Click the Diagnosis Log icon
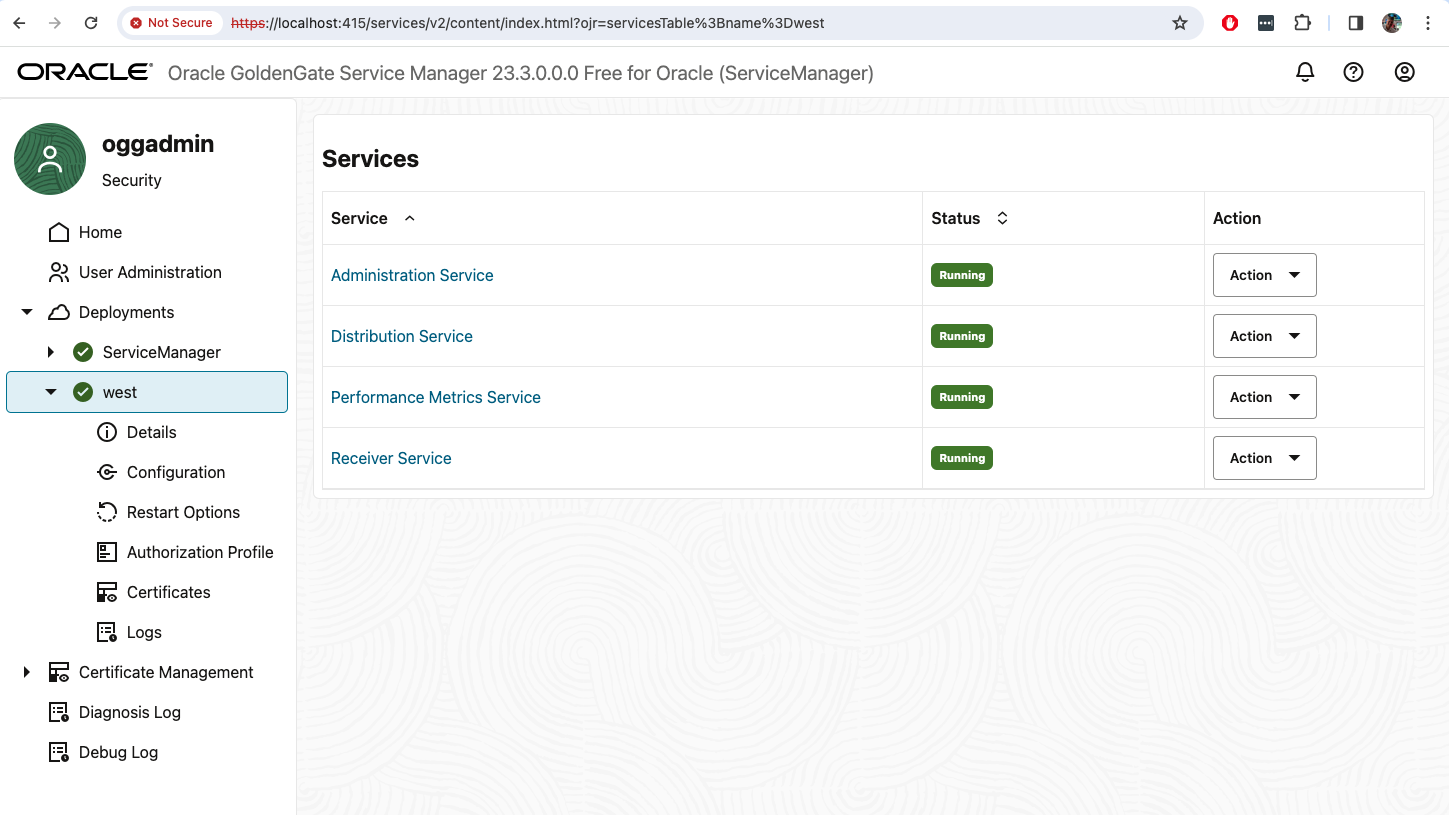This screenshot has width=1449, height=815. click(x=59, y=712)
